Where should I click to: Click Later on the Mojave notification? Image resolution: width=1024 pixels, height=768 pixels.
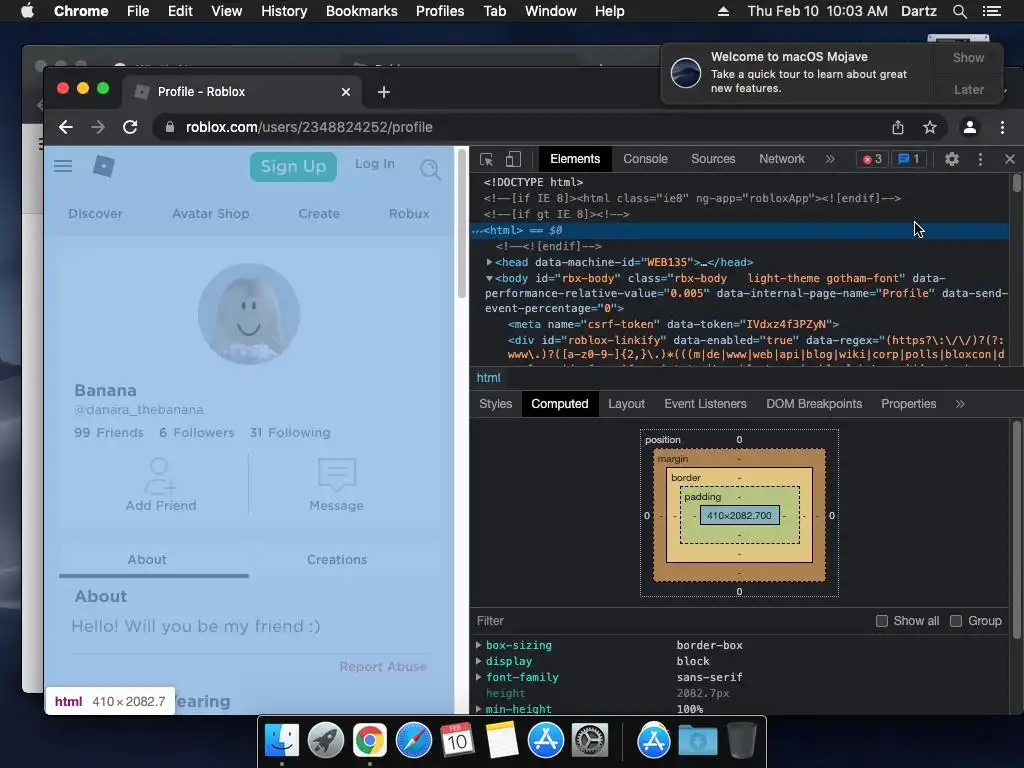pyautogui.click(x=968, y=89)
